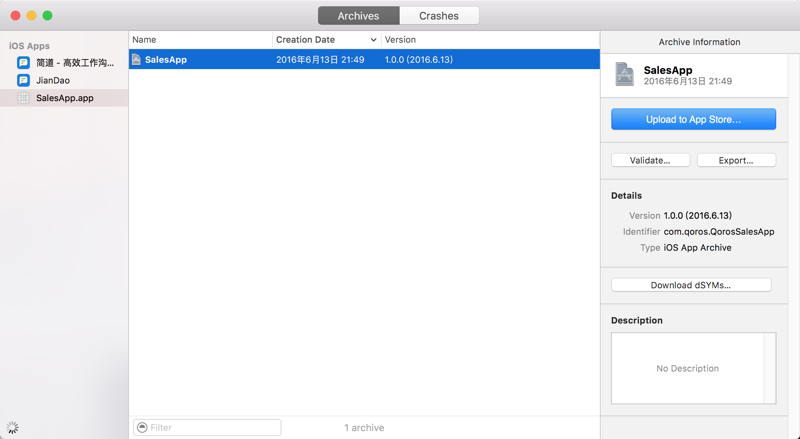
Task: Close the window with red button
Action: point(15,16)
